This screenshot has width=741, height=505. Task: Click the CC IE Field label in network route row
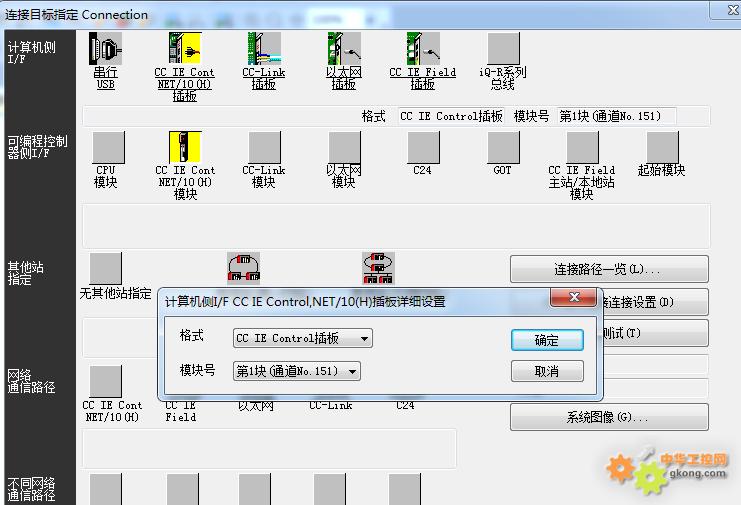tap(181, 411)
